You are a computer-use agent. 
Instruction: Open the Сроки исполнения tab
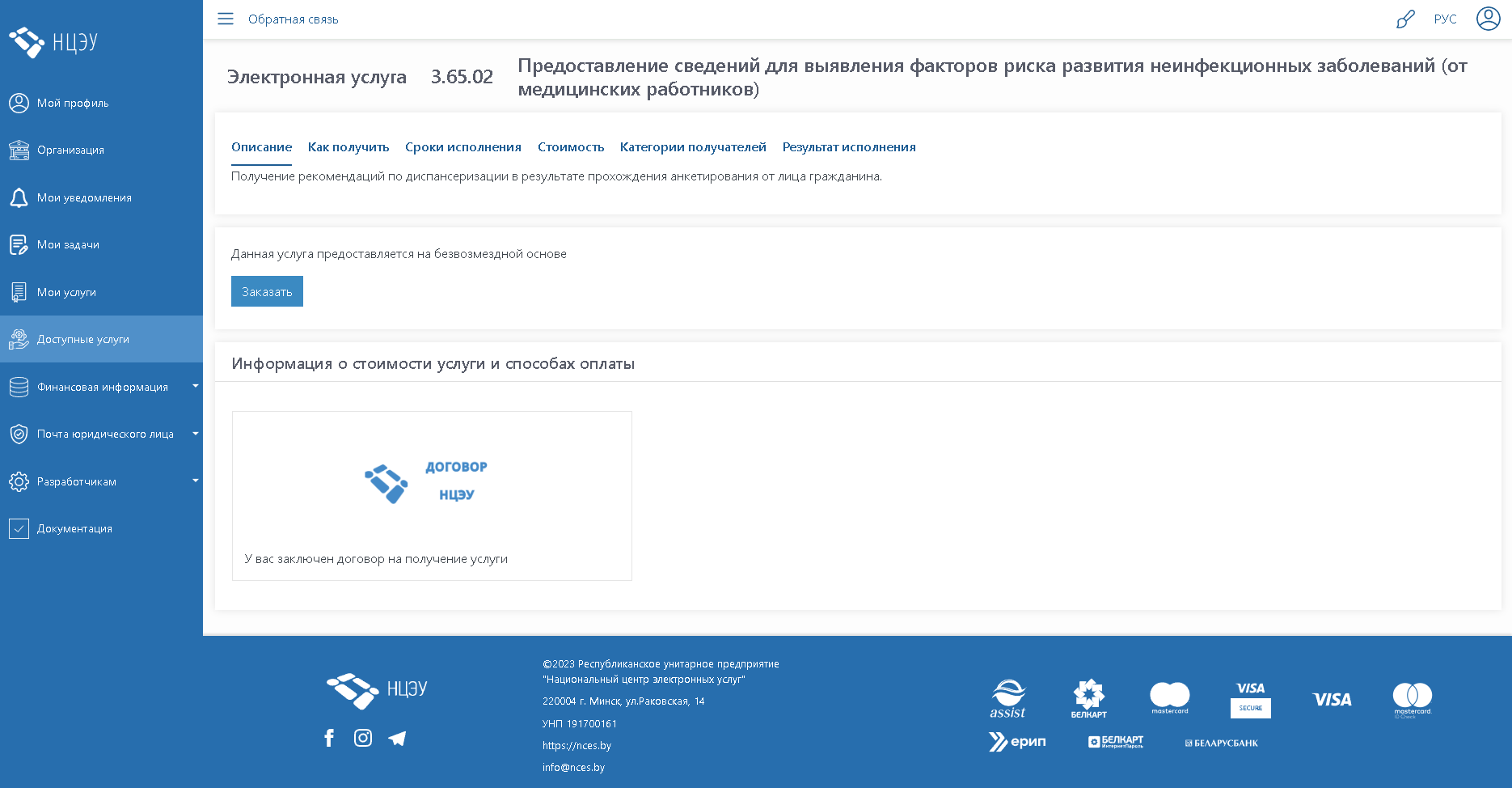(463, 147)
